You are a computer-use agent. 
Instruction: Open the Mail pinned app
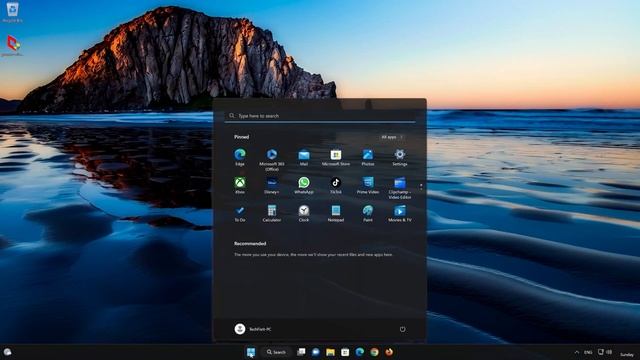304,157
